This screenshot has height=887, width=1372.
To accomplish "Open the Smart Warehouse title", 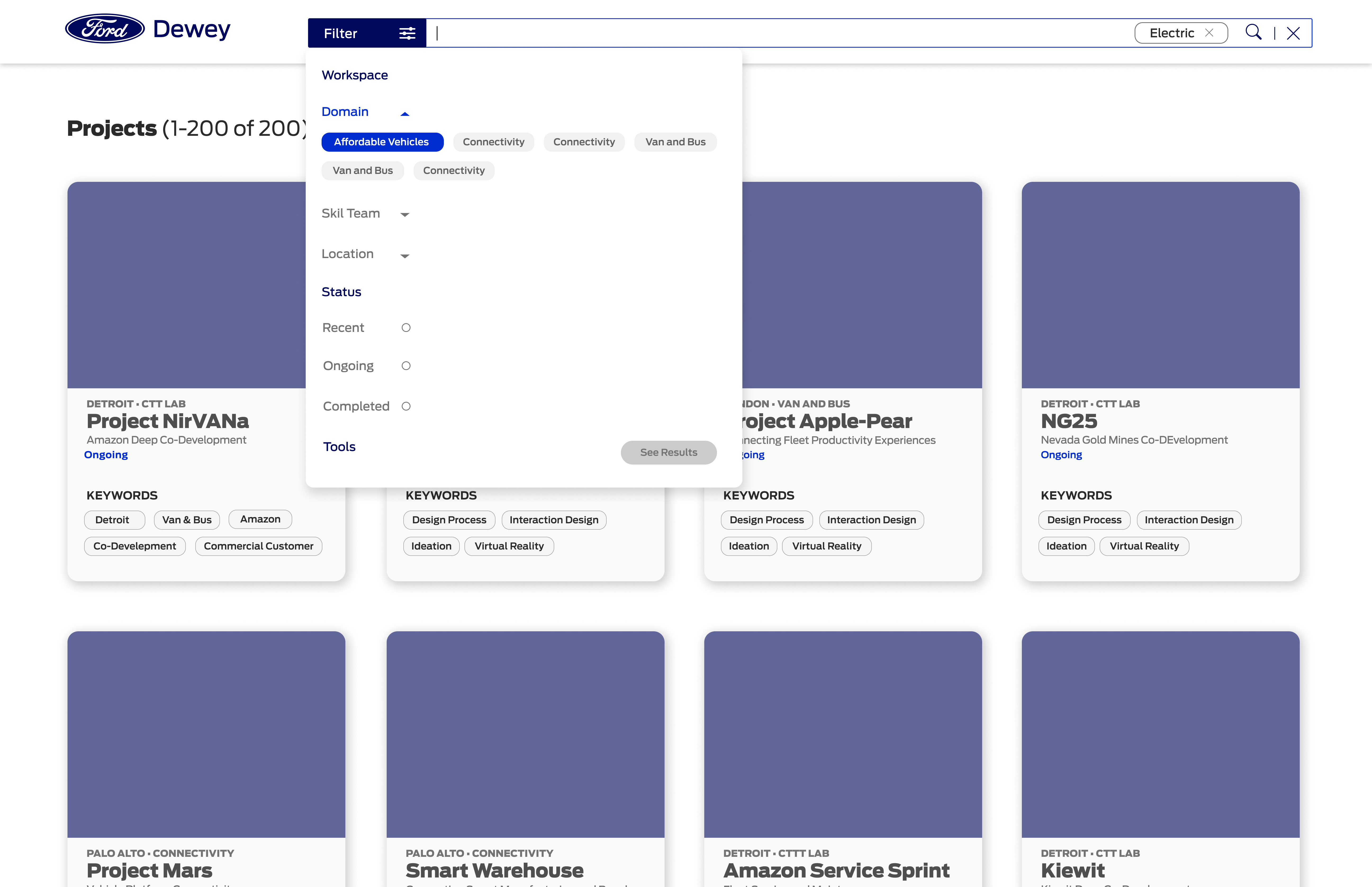I will point(494,870).
